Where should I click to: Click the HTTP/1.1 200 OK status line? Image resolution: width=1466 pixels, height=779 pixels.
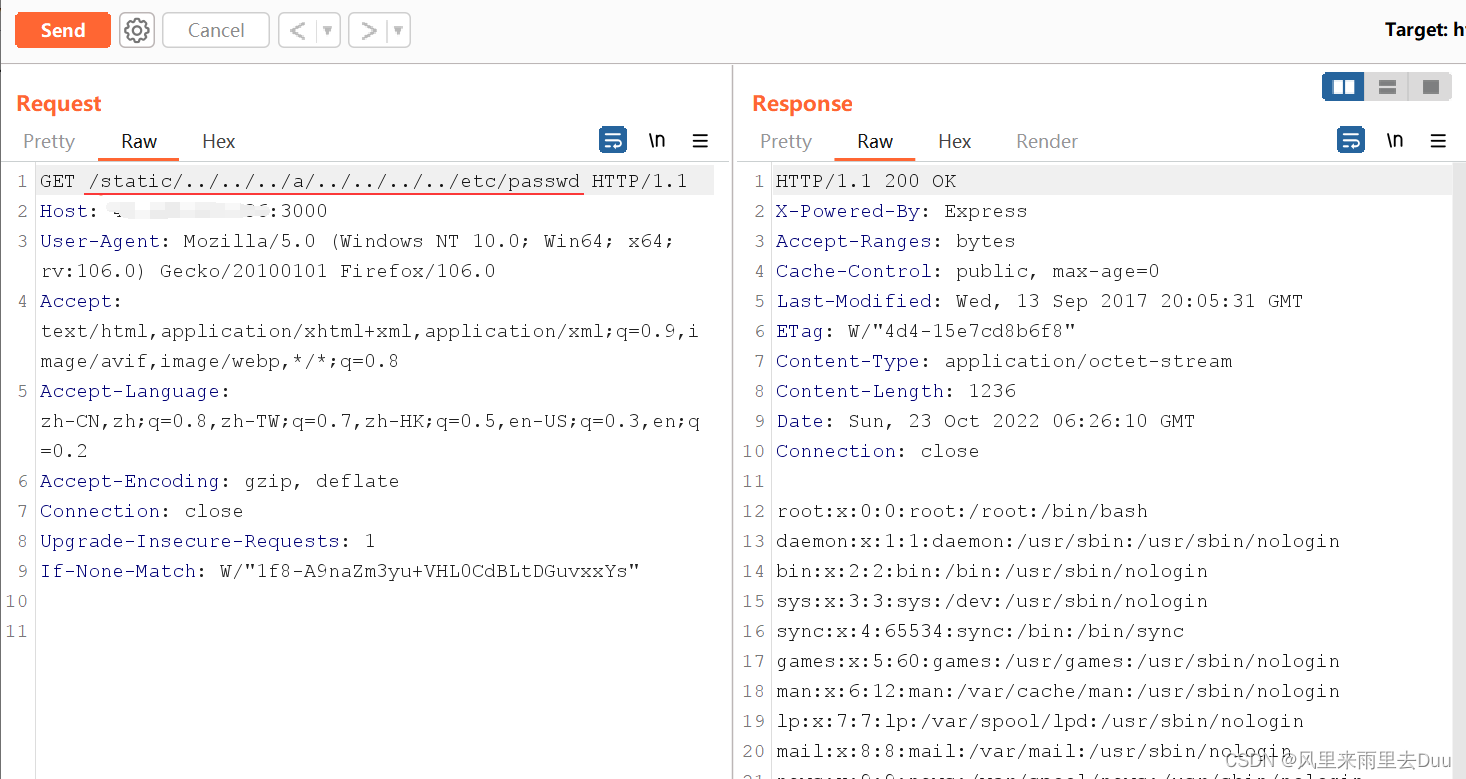[x=866, y=181]
